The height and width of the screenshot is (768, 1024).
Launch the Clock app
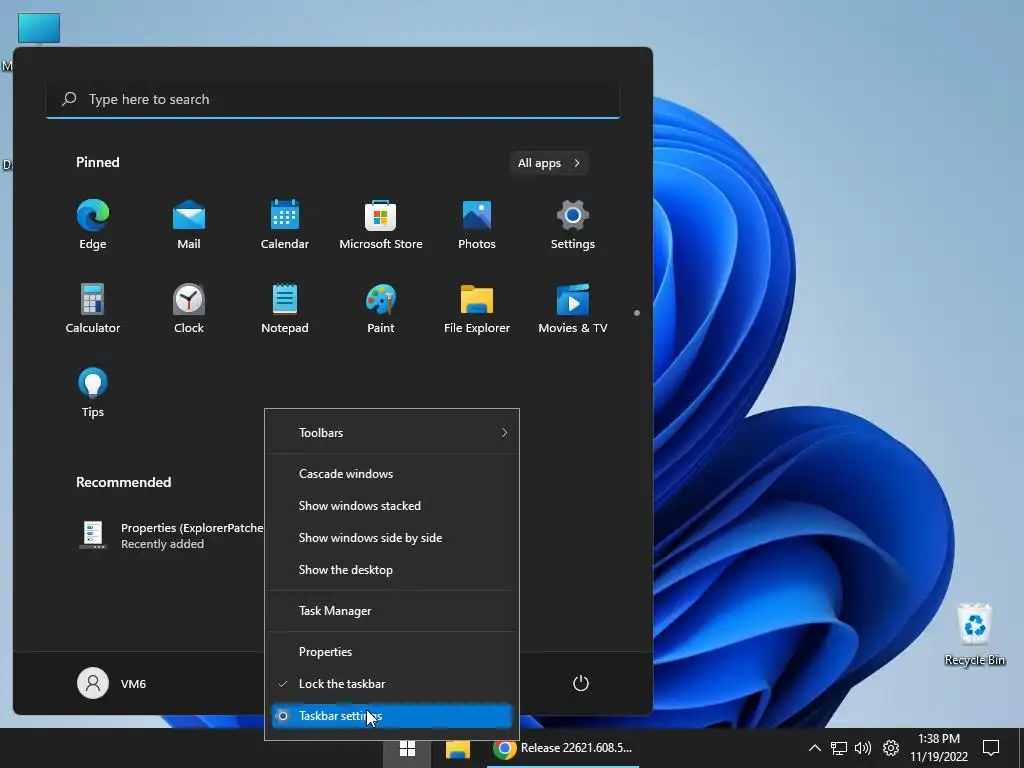(x=189, y=309)
